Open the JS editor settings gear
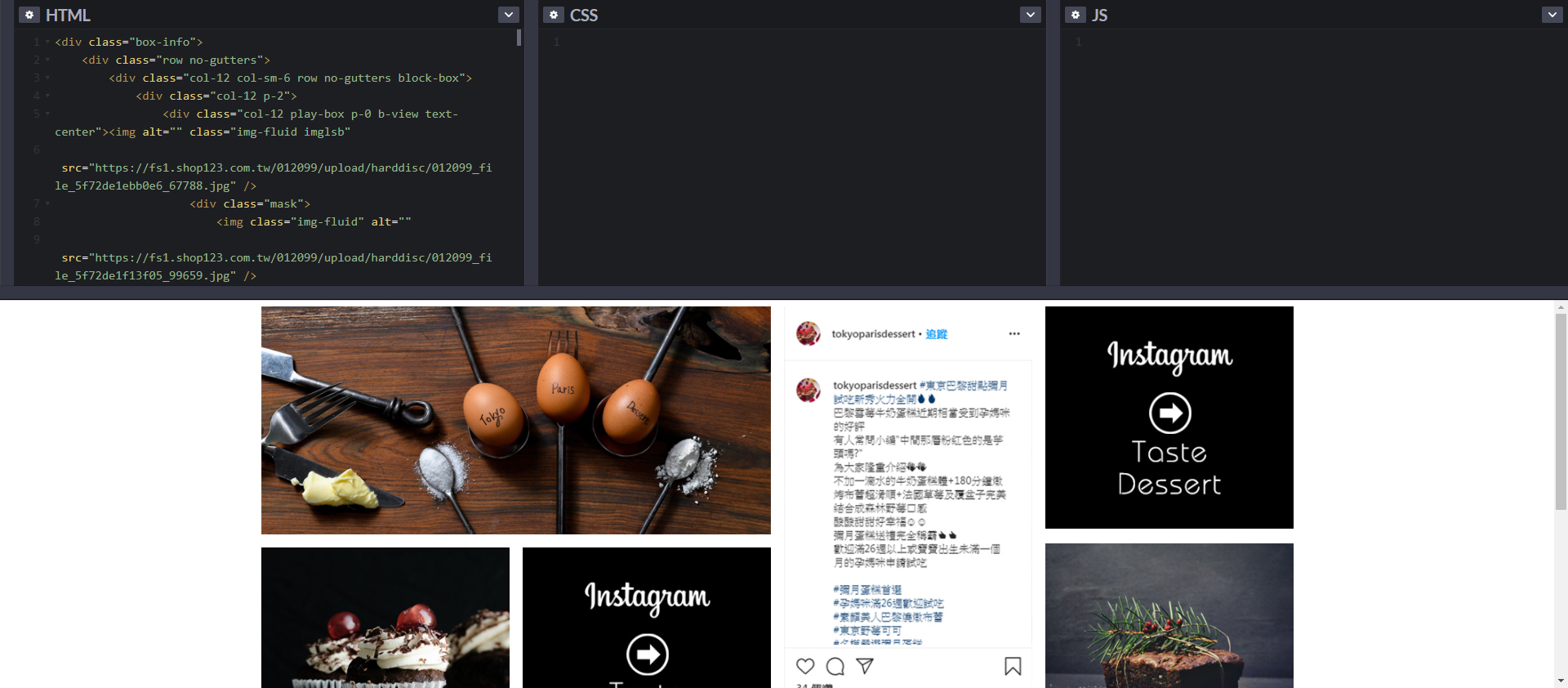The image size is (1568, 688). [x=1075, y=15]
